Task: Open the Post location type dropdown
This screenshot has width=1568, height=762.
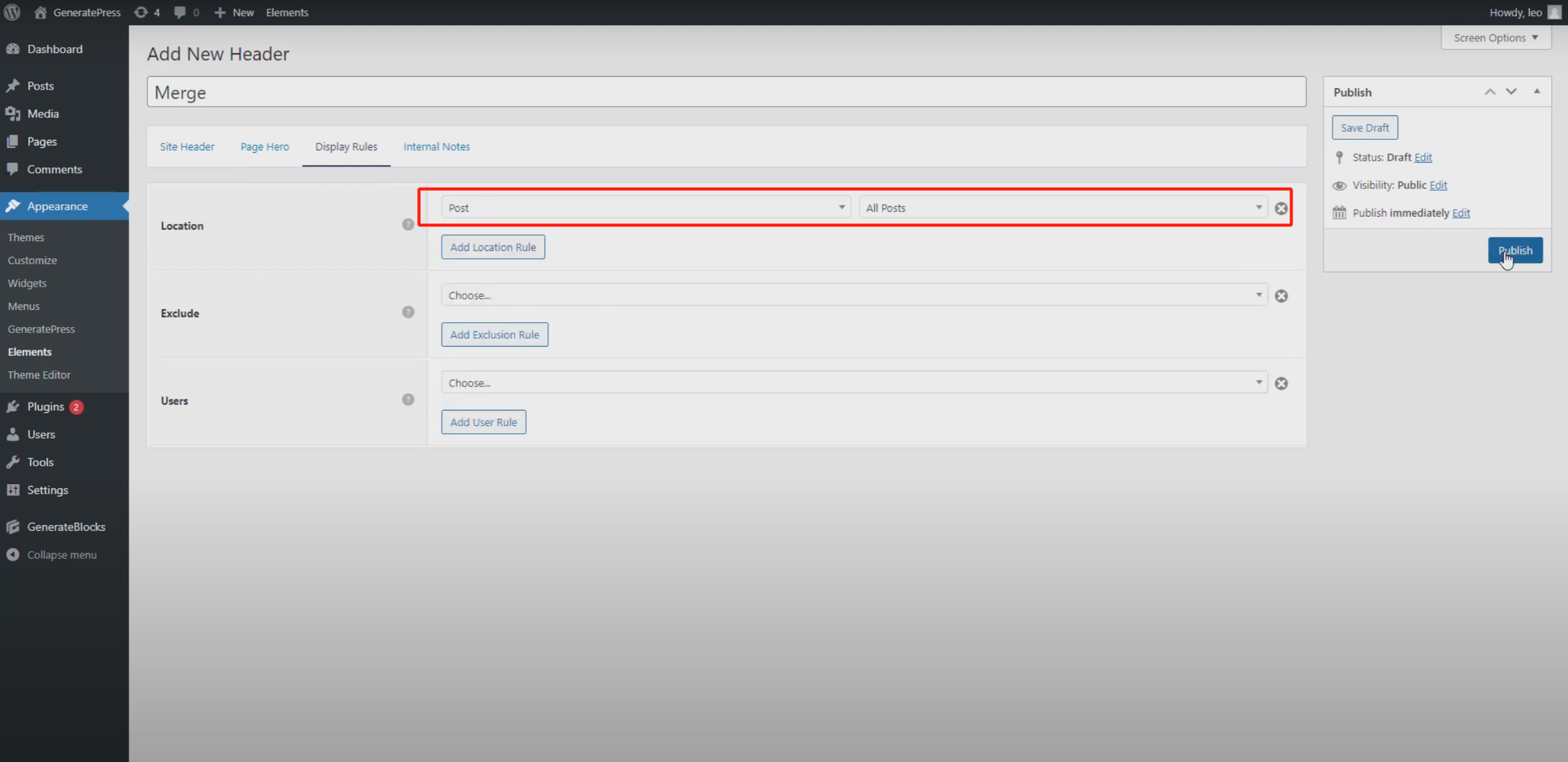Action: click(645, 208)
